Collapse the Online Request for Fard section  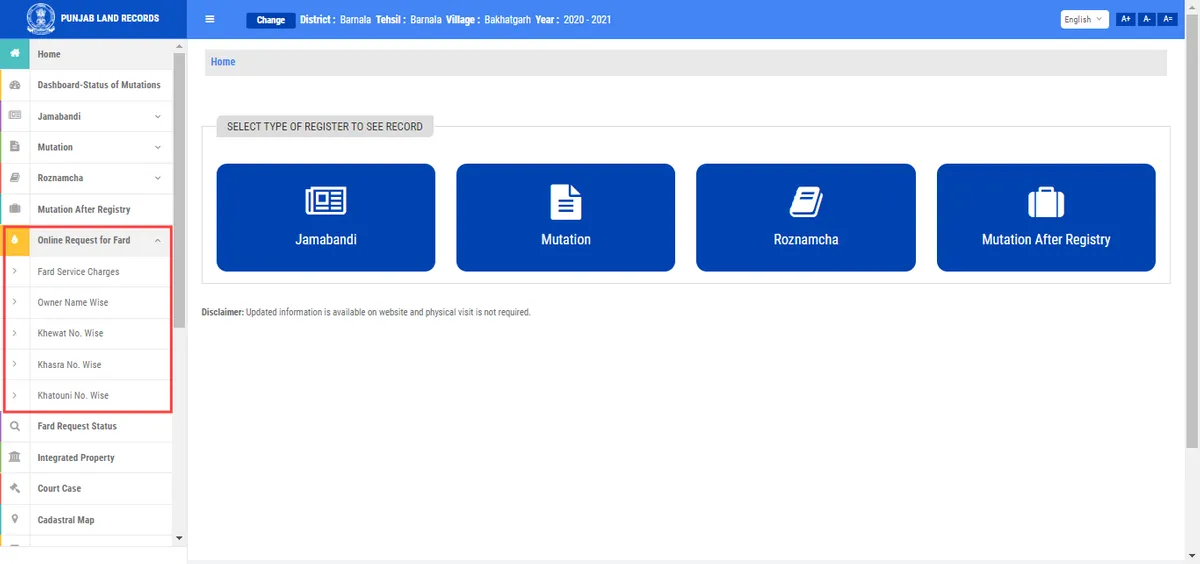(157, 240)
